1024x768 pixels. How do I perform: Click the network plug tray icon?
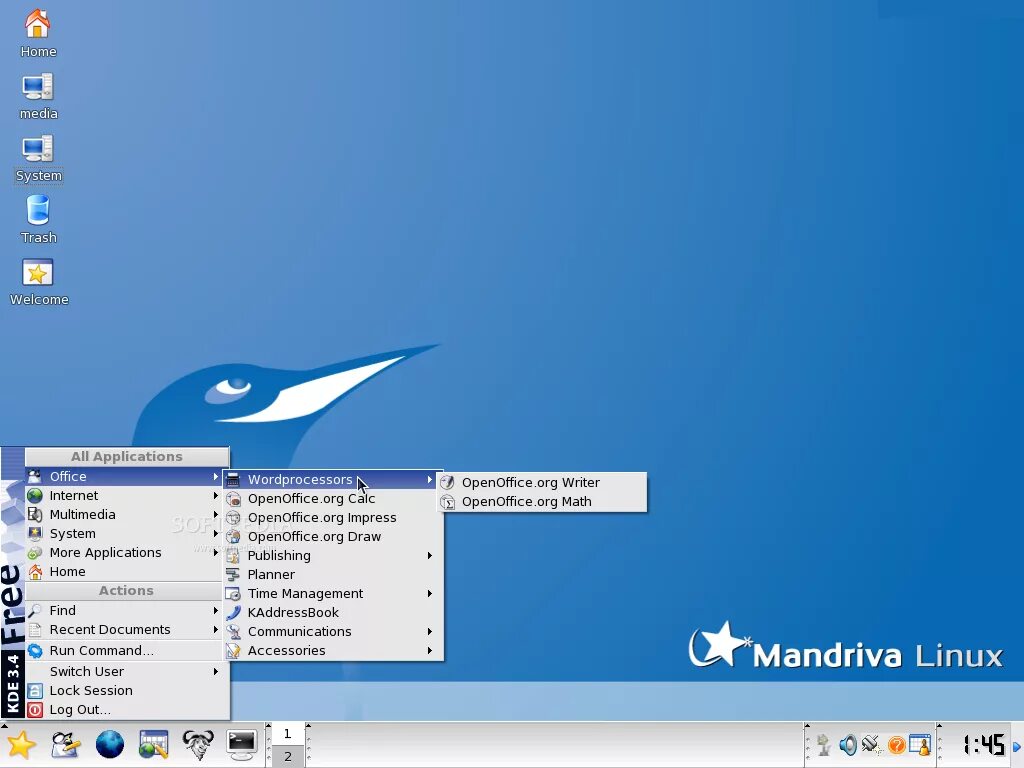[871, 744]
